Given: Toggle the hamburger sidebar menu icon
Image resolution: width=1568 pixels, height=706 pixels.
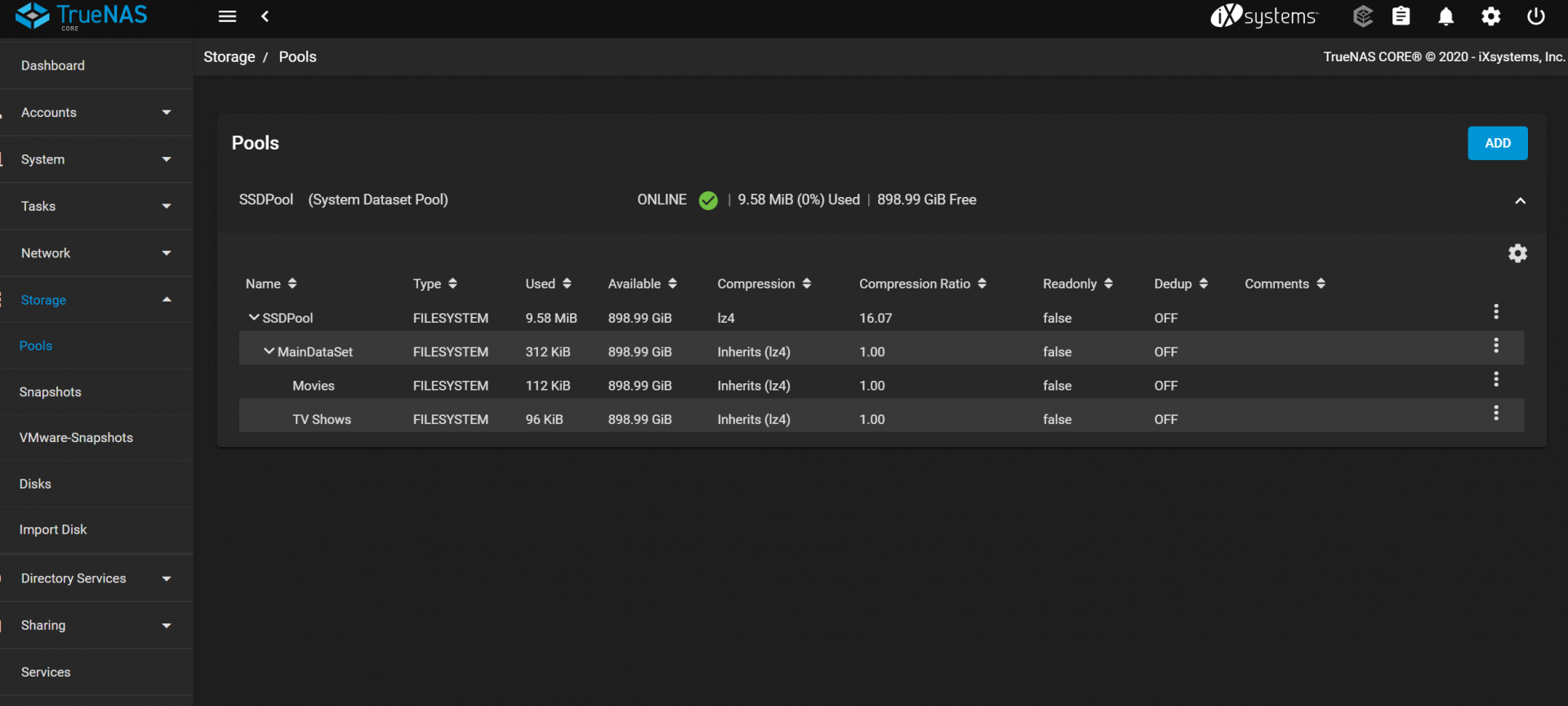Looking at the screenshot, I should [227, 16].
